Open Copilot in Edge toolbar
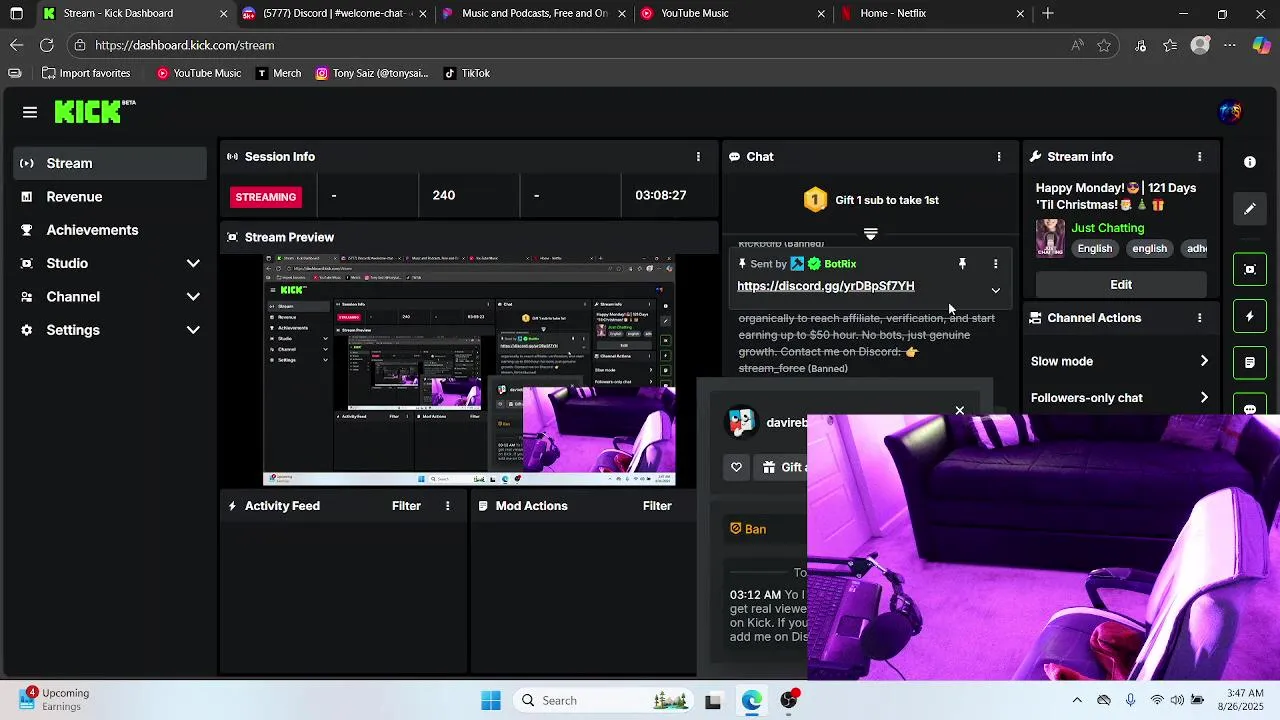Viewport: 1280px width, 720px height. coord(1262,45)
